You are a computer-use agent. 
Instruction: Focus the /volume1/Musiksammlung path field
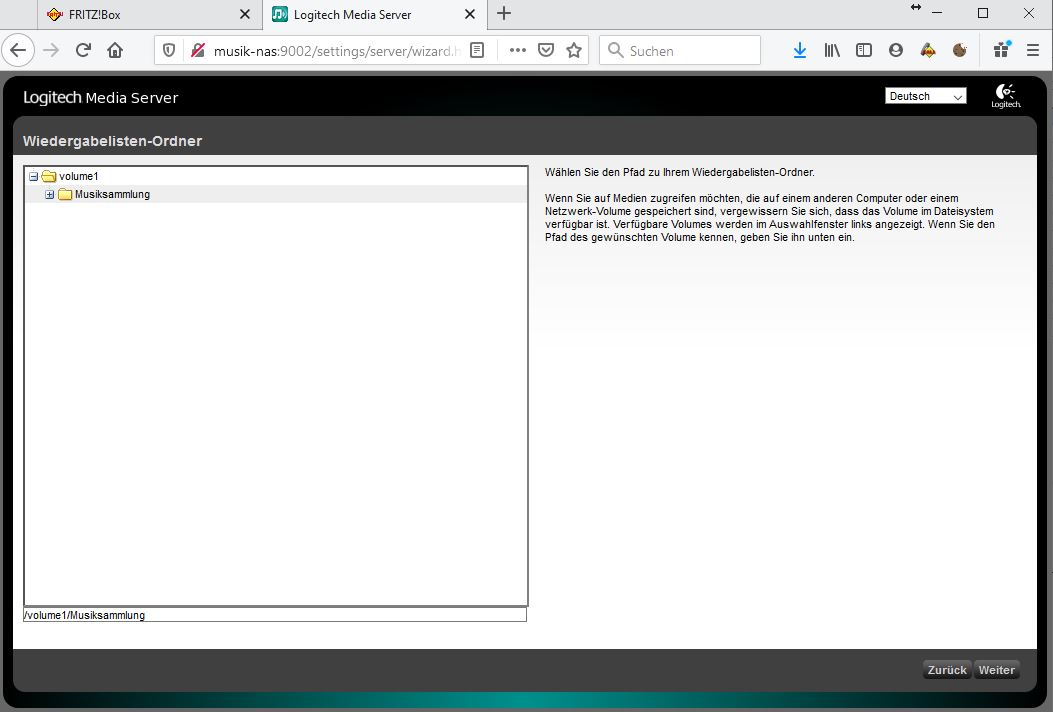[x=275, y=615]
